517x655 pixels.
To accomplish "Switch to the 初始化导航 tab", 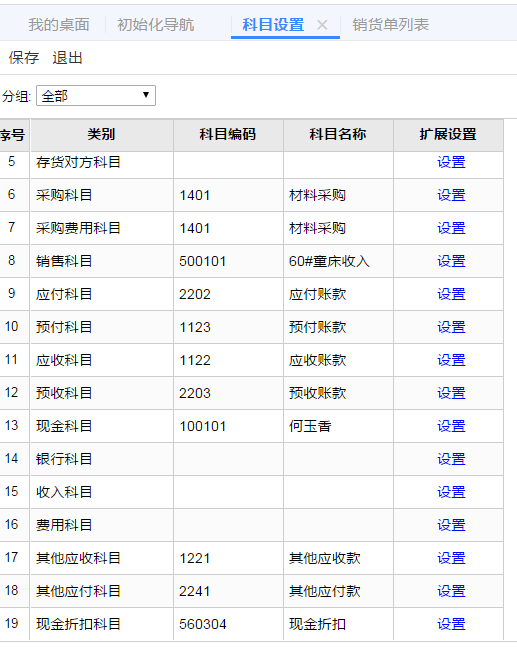I will pyautogui.click(x=155, y=25).
